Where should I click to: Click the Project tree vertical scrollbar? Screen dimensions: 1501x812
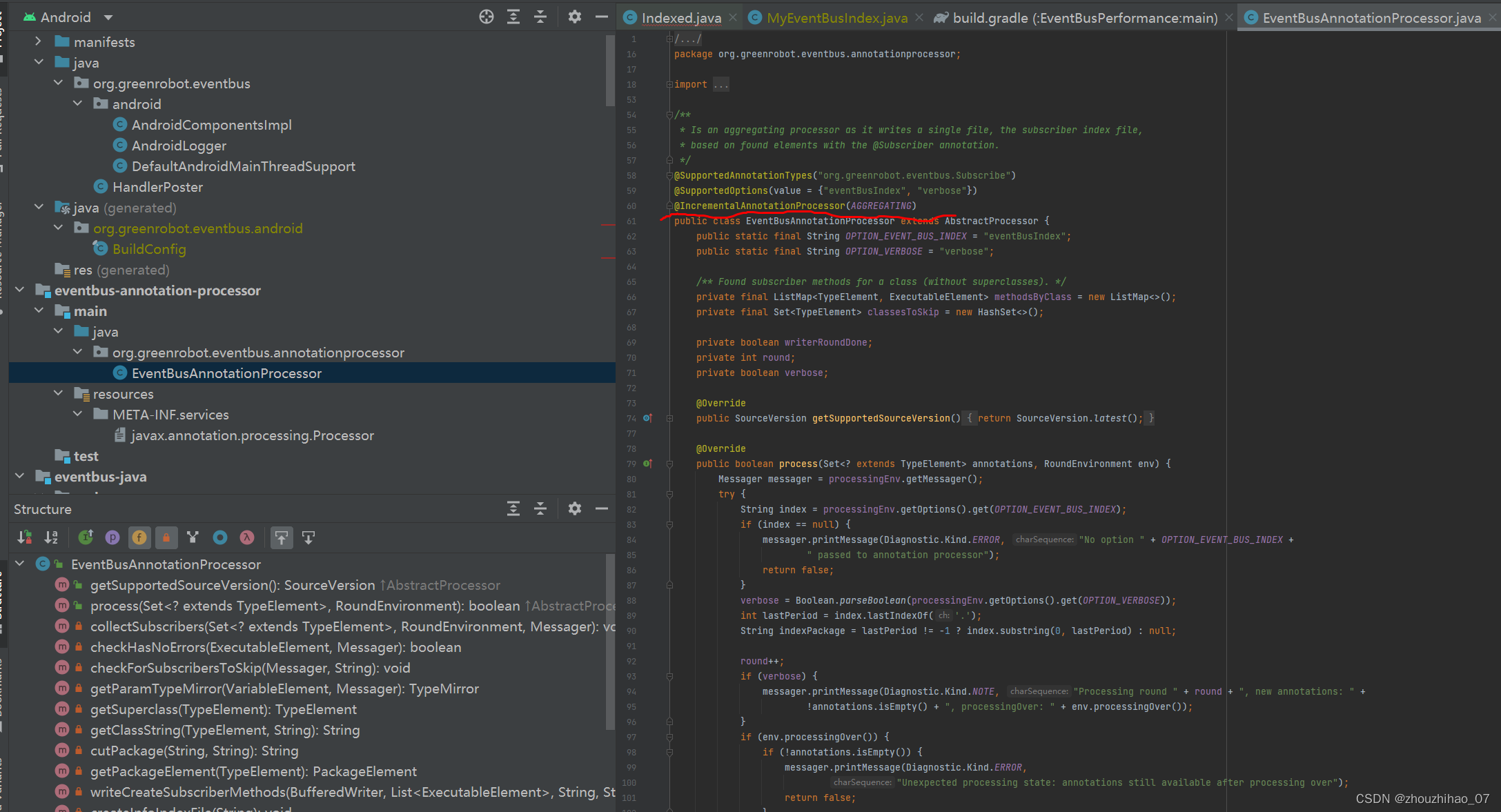tap(610, 70)
